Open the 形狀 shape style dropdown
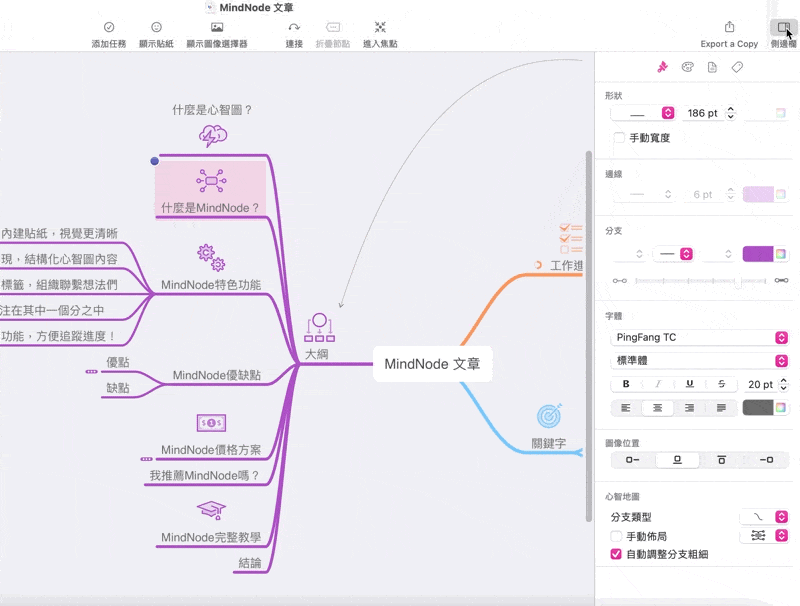Viewport: 800px width, 606px height. [x=643, y=113]
